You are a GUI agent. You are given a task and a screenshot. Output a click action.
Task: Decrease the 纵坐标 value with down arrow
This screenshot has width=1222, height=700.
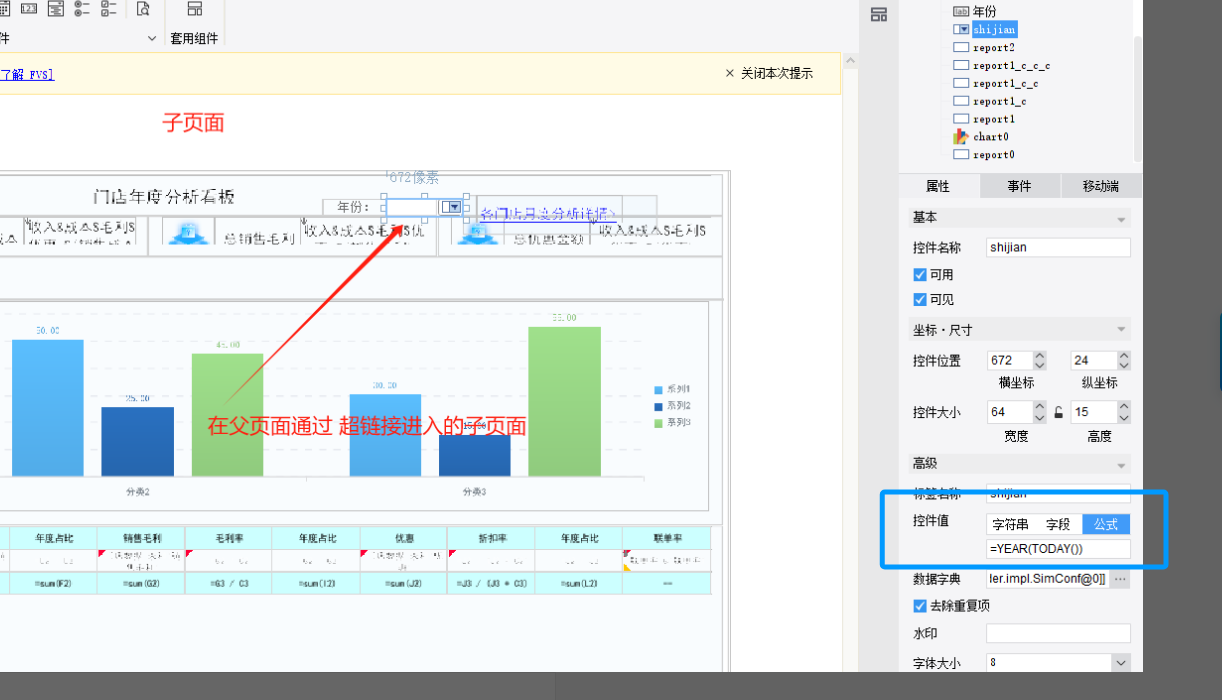click(1123, 365)
